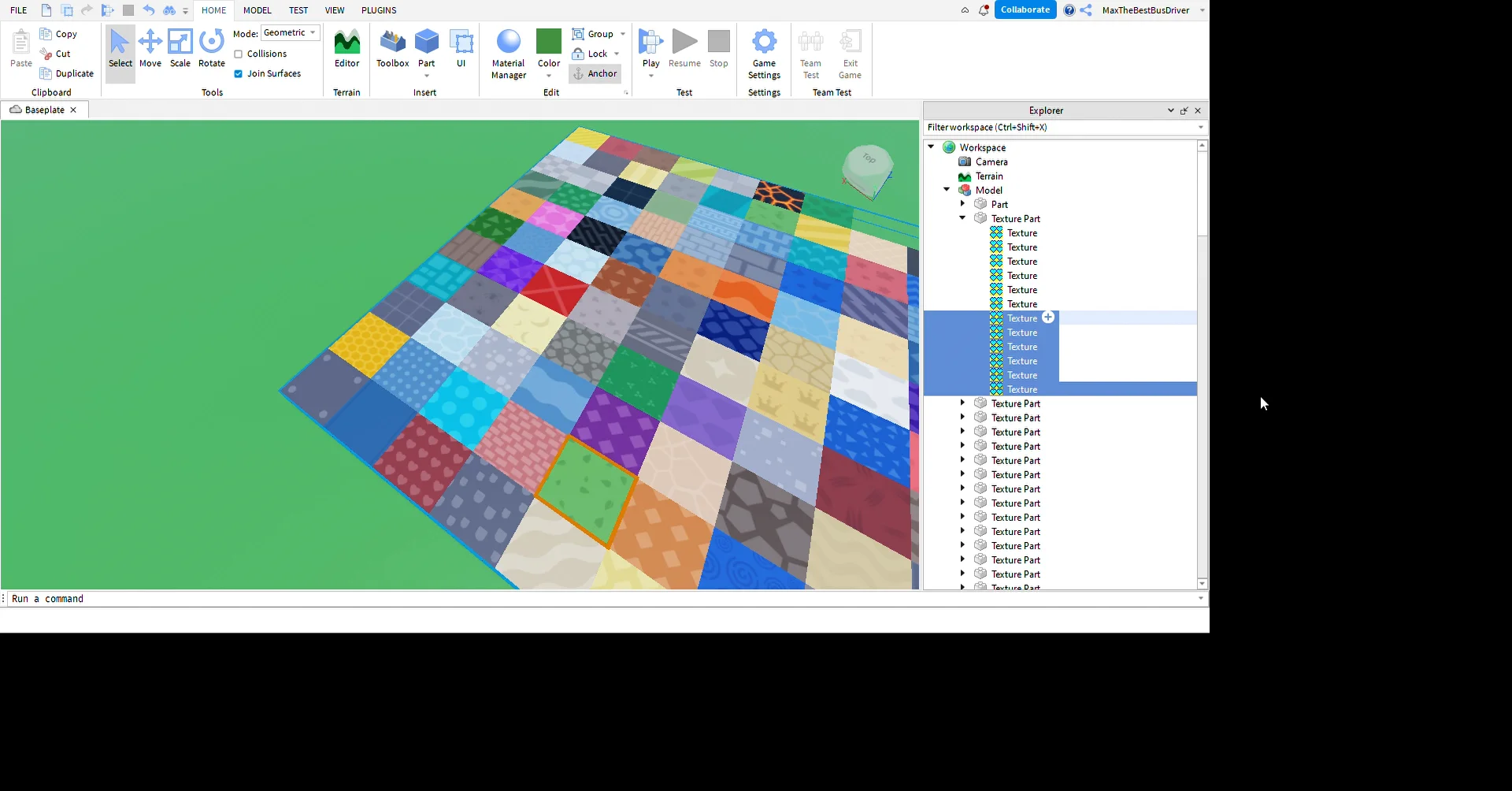This screenshot has height=791, width=1512.
Task: Expand the Part item under Model
Action: (963, 203)
